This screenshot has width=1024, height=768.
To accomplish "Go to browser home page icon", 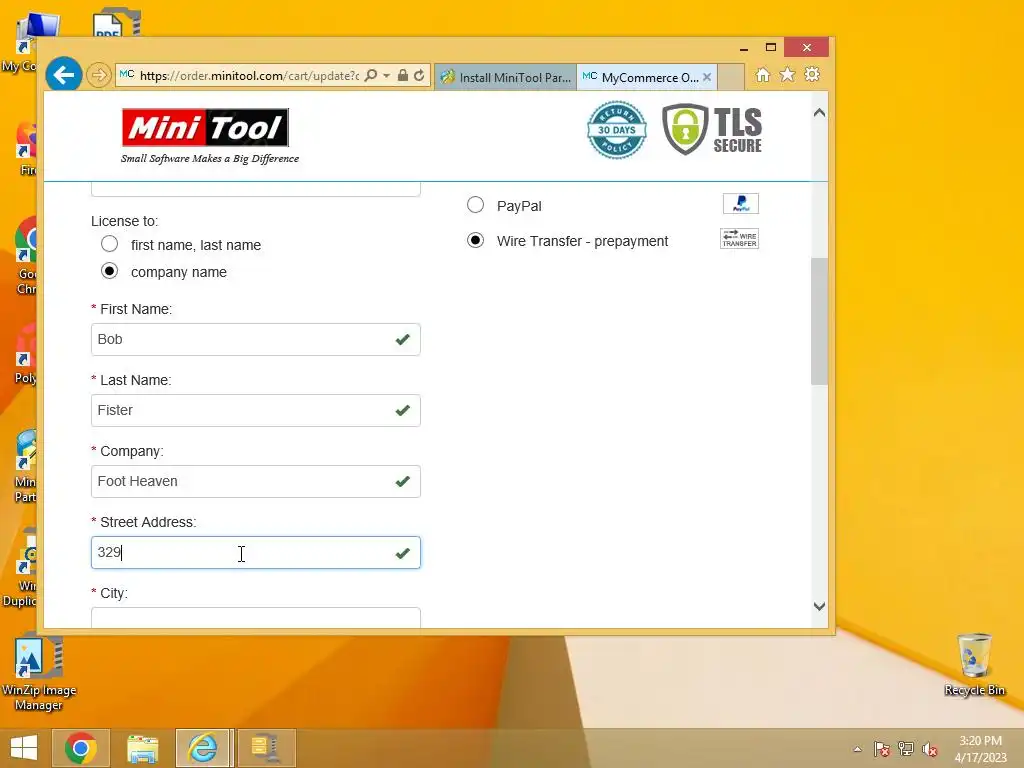I will pyautogui.click(x=763, y=75).
